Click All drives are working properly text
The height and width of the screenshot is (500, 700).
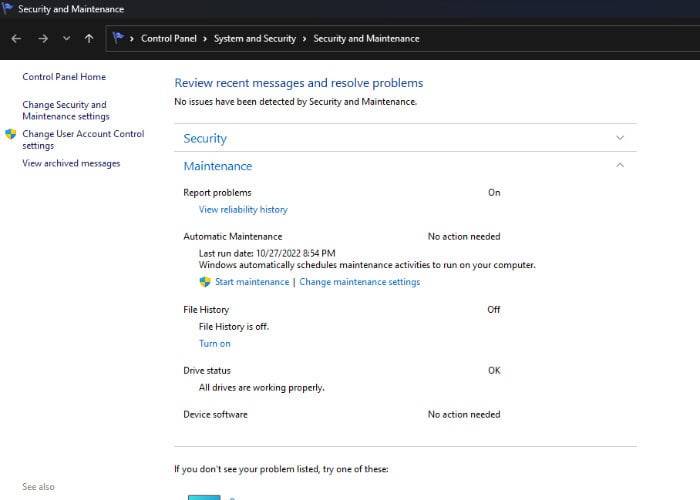pyautogui.click(x=262, y=388)
